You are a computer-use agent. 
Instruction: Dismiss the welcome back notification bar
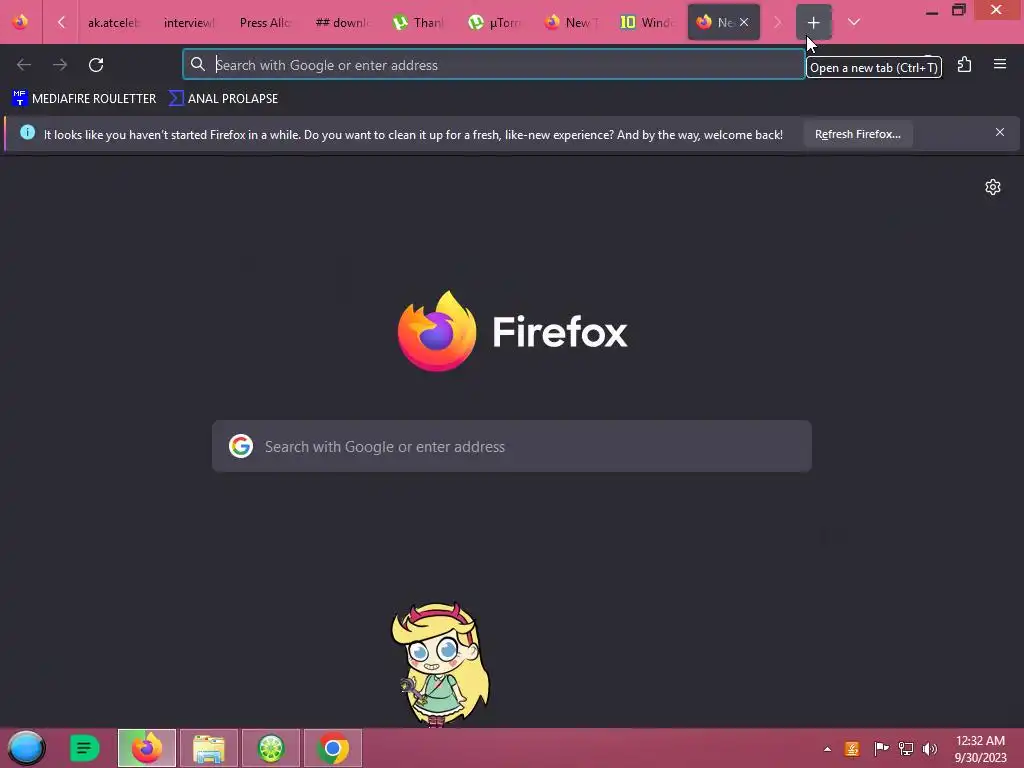pyautogui.click(x=1000, y=133)
